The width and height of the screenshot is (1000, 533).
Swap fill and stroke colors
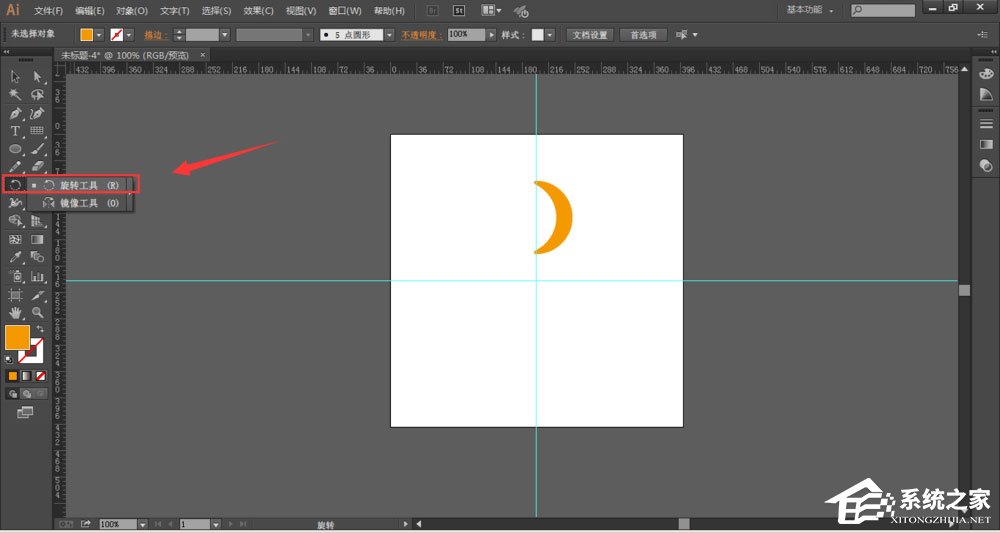40,329
